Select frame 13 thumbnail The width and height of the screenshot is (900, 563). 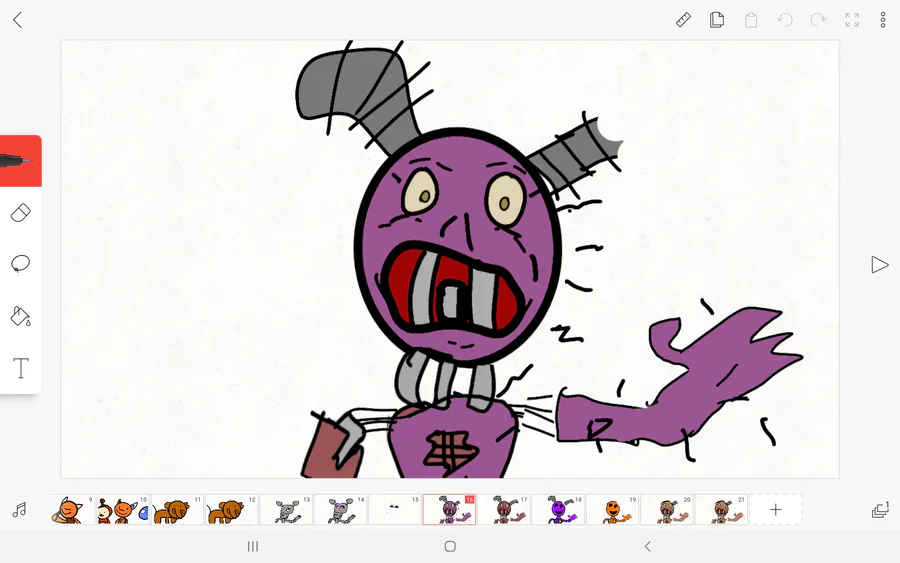click(x=286, y=510)
